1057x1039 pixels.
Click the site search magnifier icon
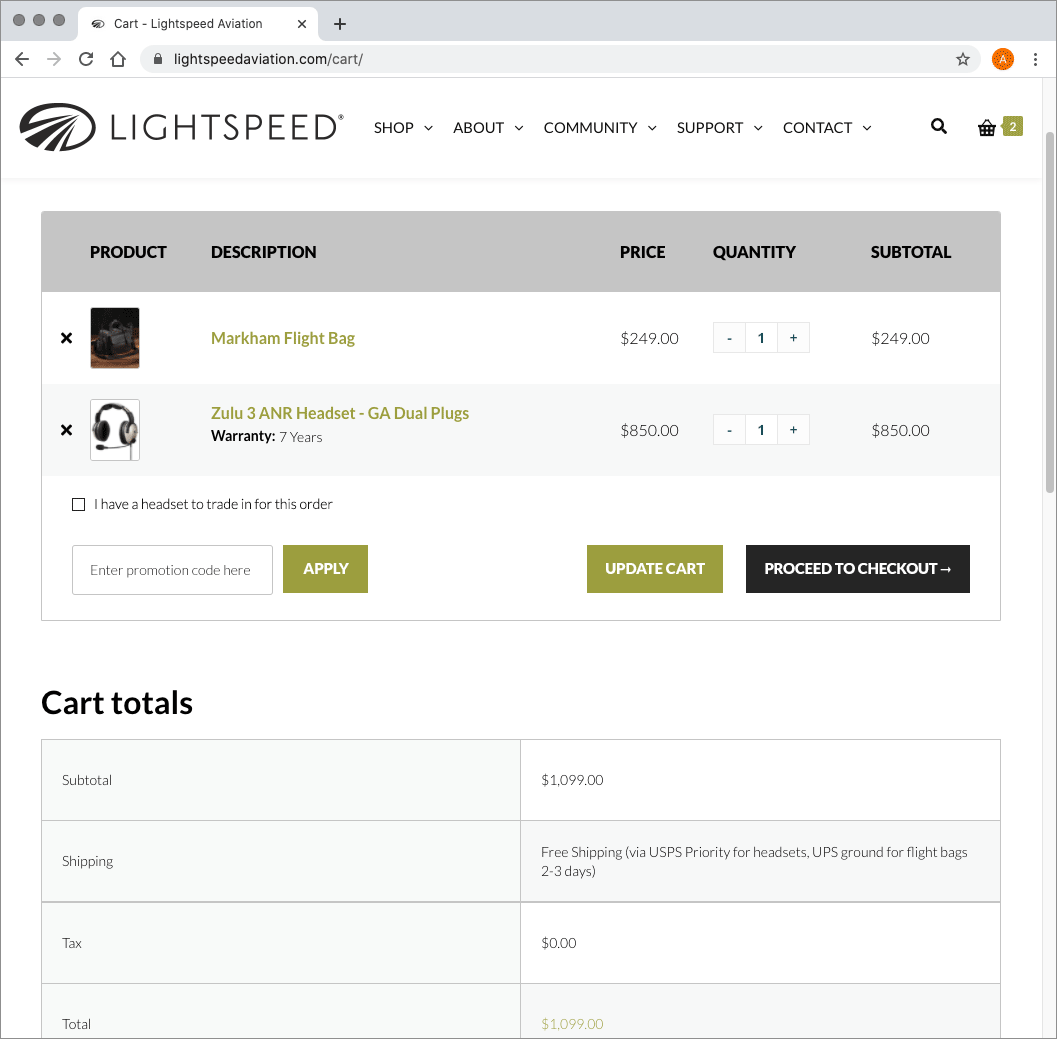(x=938, y=126)
